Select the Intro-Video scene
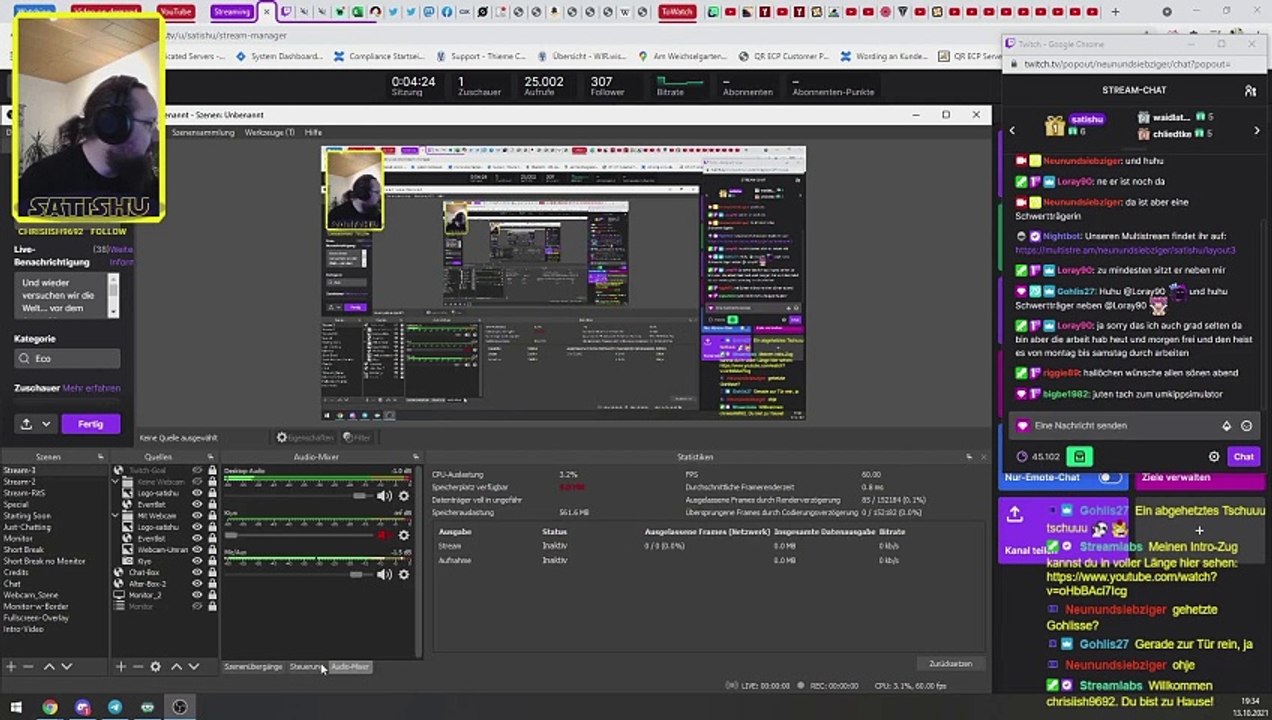This screenshot has height=720, width=1272. click(x=24, y=629)
